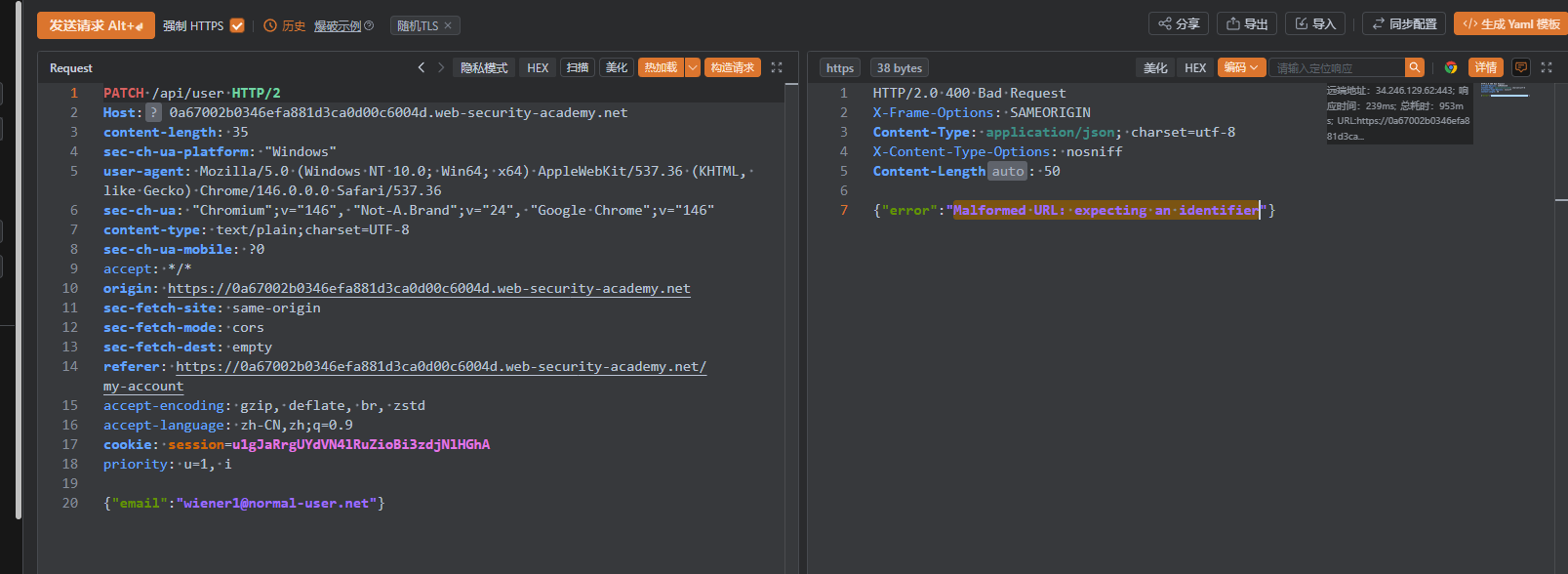
Task: Click the comment bubble icon in response toolbar
Action: (x=1521, y=67)
